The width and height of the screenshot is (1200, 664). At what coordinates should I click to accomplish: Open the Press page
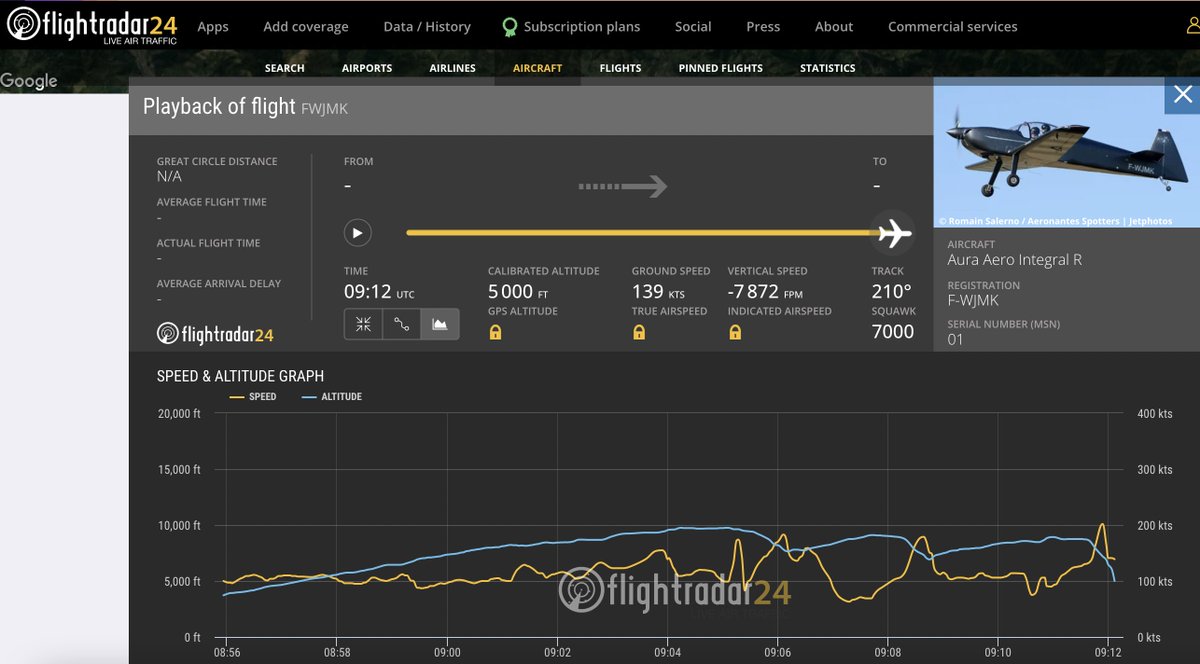pos(763,27)
